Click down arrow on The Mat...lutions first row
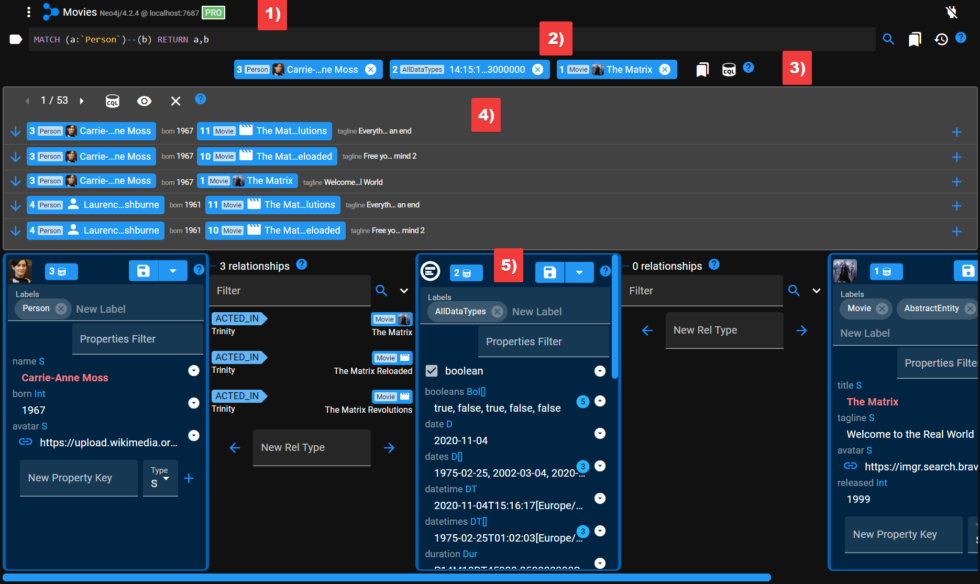Image resolution: width=980 pixels, height=584 pixels. [x=16, y=131]
